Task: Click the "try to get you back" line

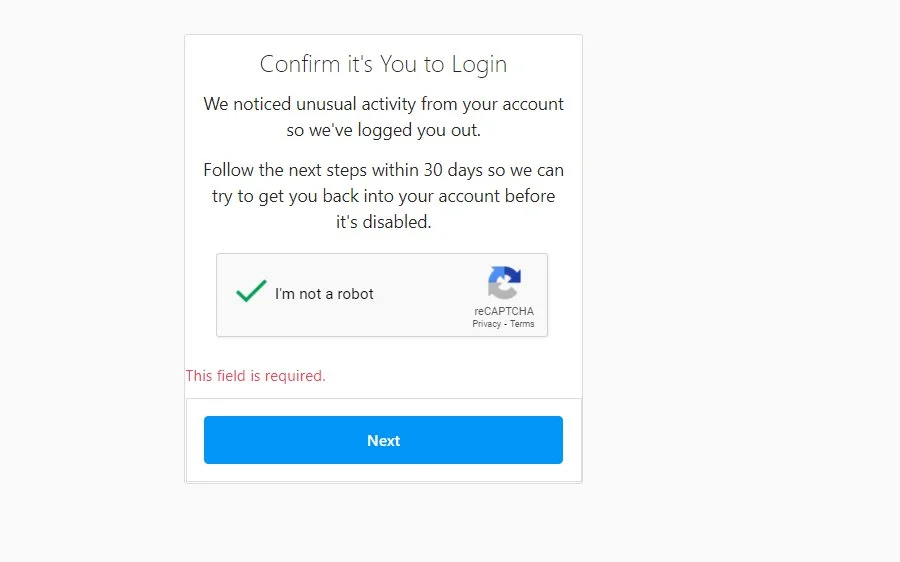Action: (x=383, y=196)
